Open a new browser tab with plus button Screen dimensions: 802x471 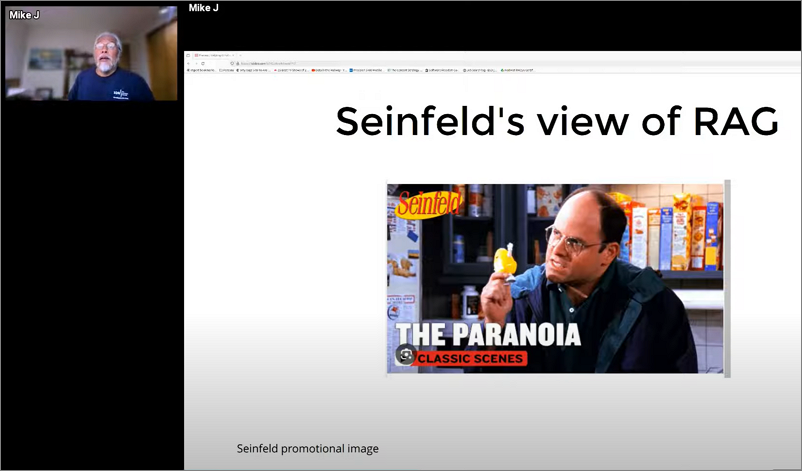click(x=240, y=55)
